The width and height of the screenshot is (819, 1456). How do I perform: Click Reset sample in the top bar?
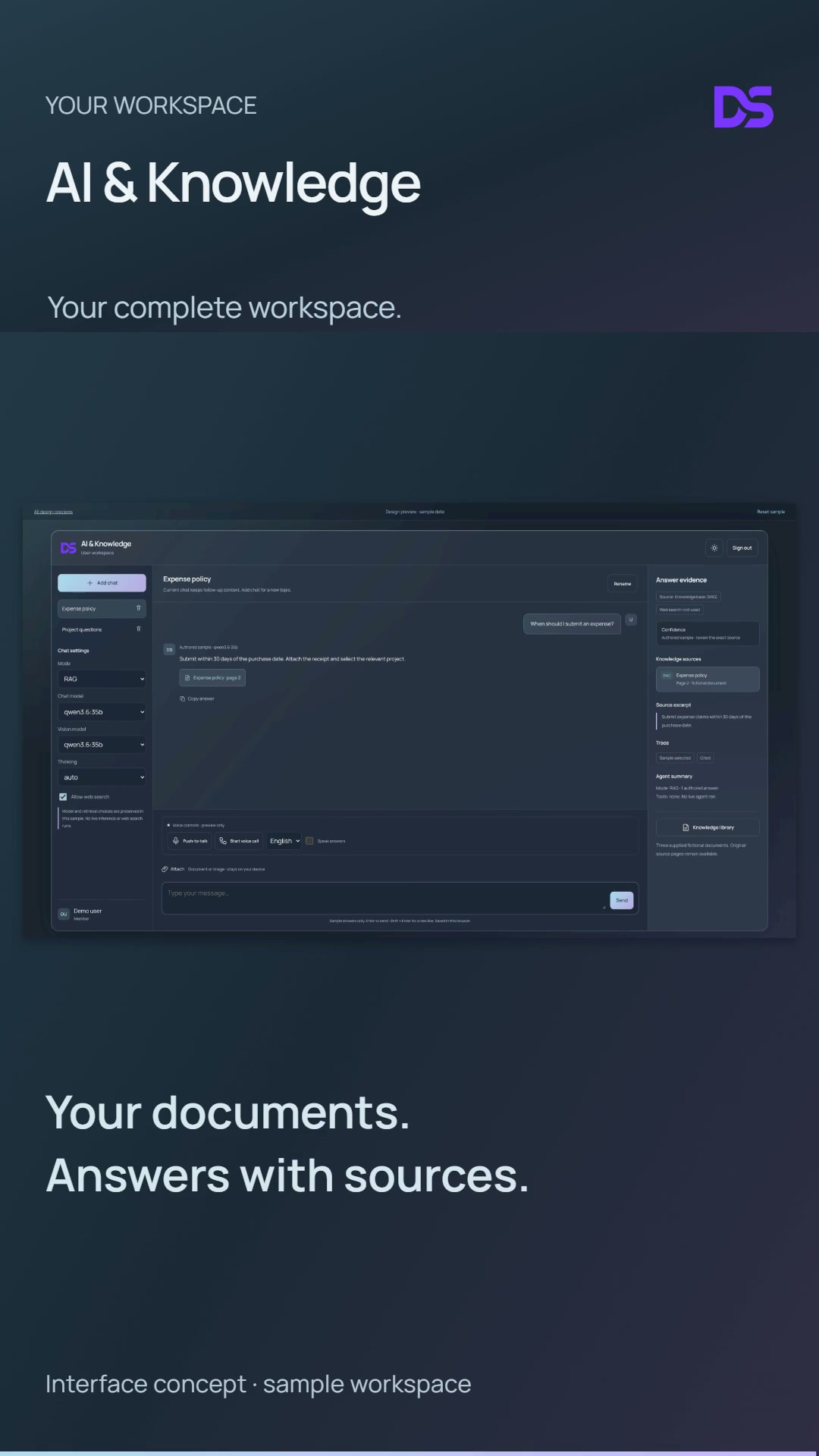tap(770, 512)
